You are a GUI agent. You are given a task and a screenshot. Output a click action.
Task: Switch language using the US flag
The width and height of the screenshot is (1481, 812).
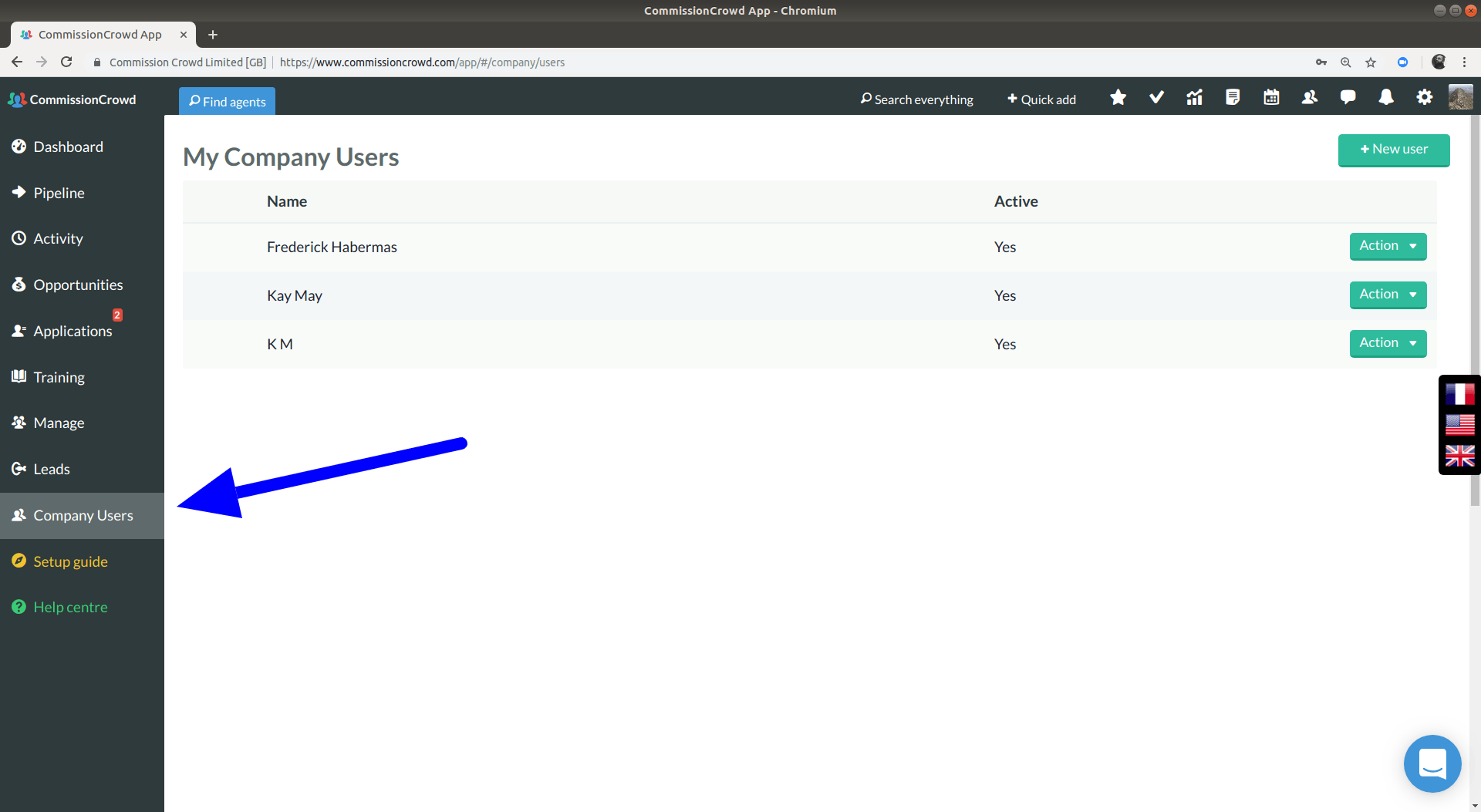(1459, 425)
